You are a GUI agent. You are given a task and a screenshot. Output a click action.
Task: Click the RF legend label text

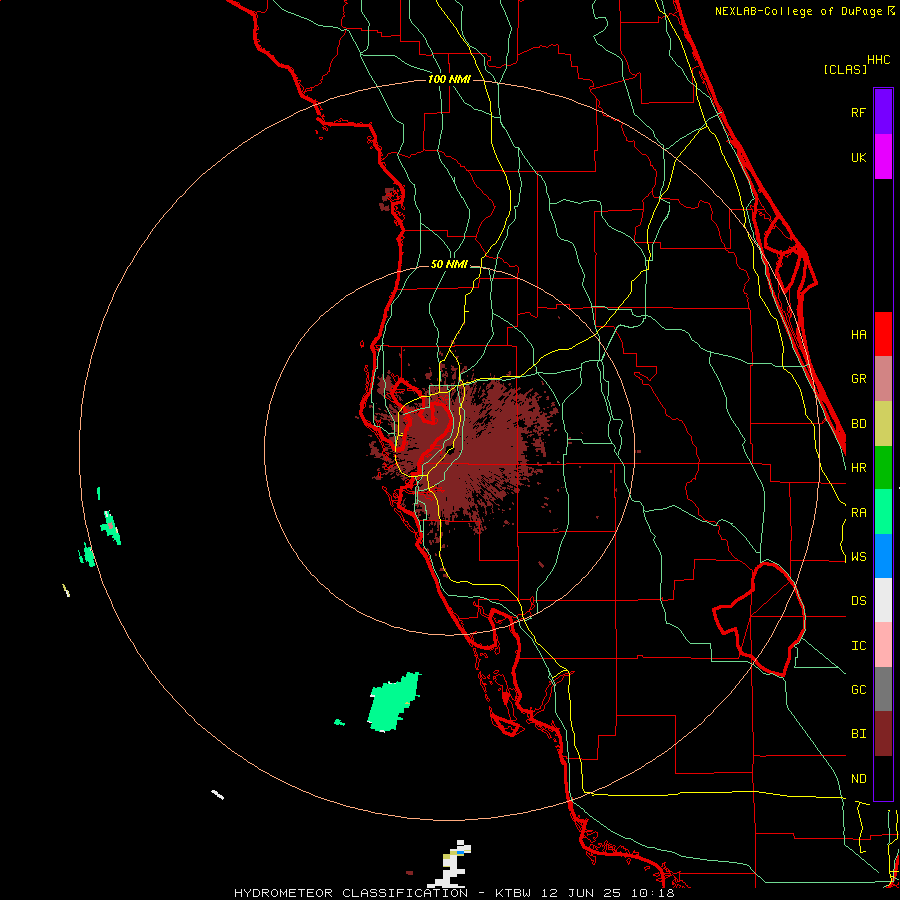(858, 112)
